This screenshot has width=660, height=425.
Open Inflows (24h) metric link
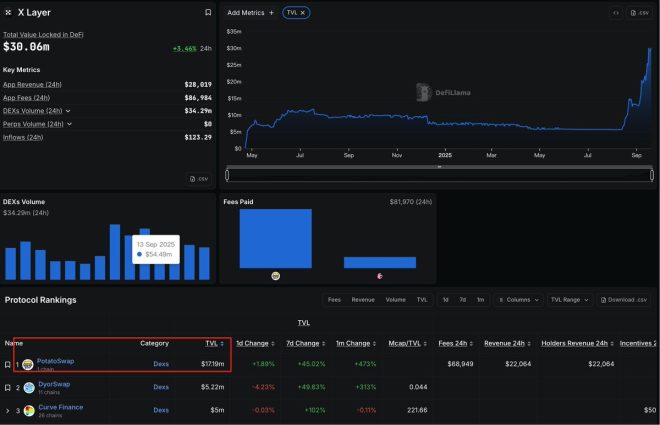click(23, 137)
